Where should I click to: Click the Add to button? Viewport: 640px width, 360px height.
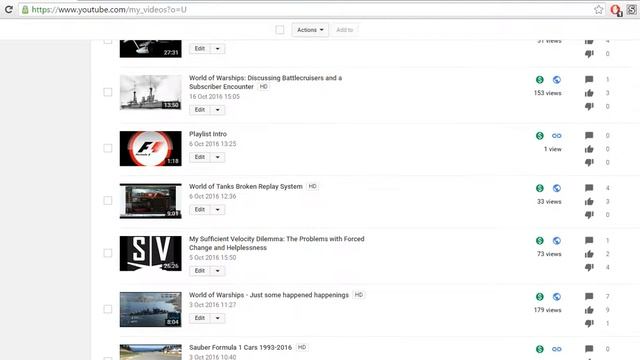pos(344,30)
